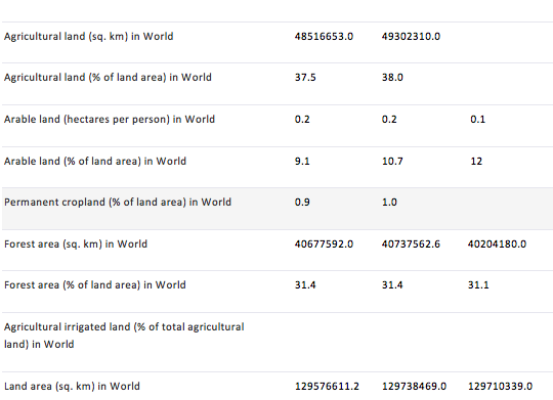553x400 pixels.
Task: Click the forest percentage value 31.1
Action: click(x=478, y=285)
